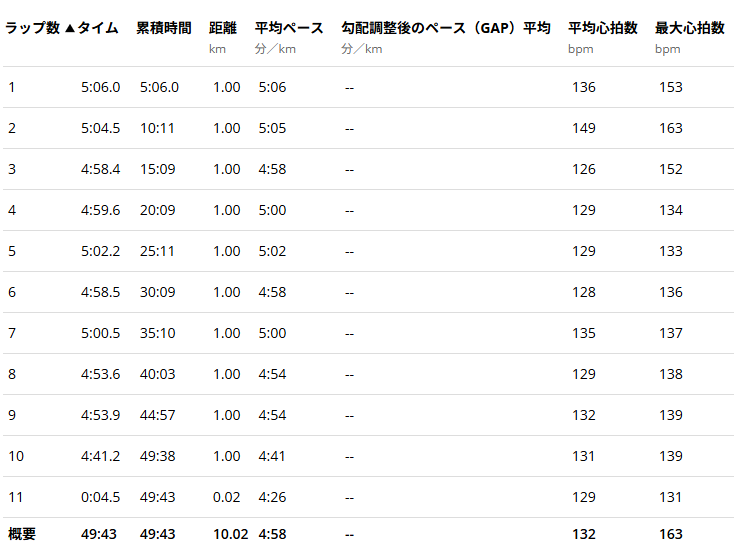Sort table by ラップ数 column header
This screenshot has width=734, height=555.
(x=32, y=28)
